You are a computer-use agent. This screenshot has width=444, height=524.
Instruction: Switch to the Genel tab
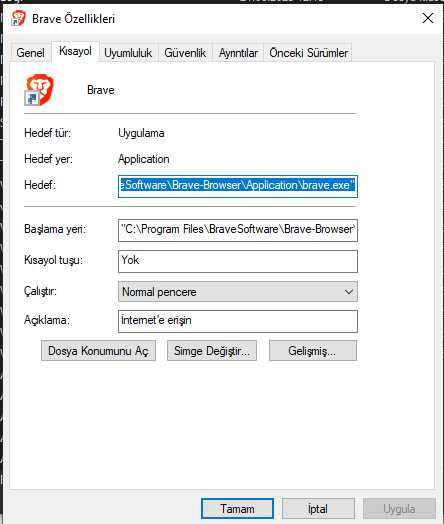[x=30, y=53]
